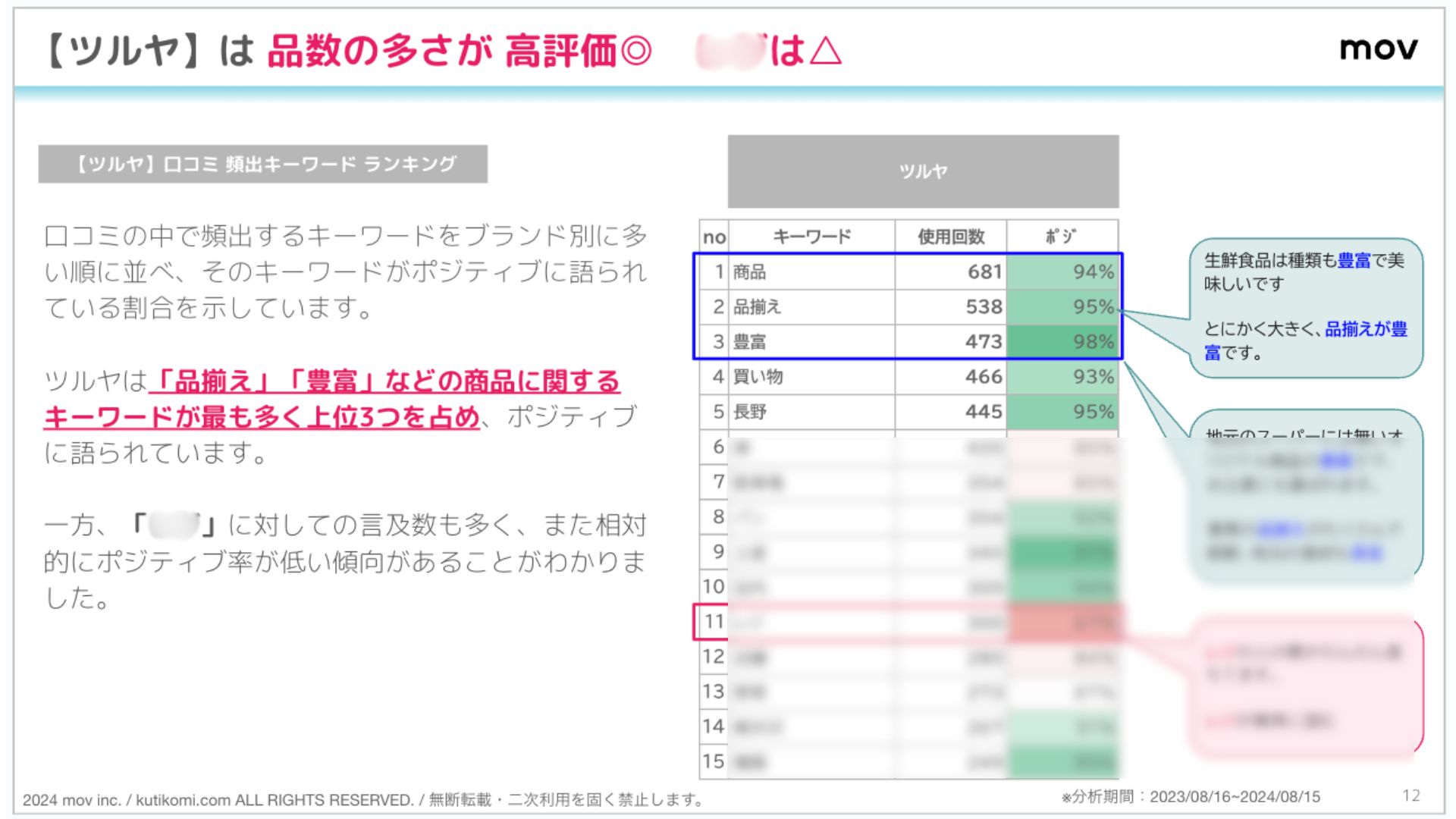This screenshot has width=1456, height=819.
Task: Select the usage count 466
Action: point(951,376)
